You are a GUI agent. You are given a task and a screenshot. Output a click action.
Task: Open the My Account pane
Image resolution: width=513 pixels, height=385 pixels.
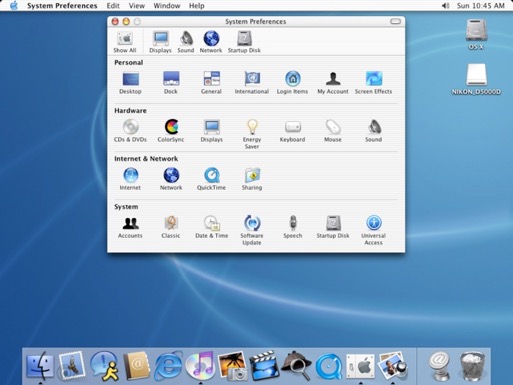pyautogui.click(x=333, y=83)
